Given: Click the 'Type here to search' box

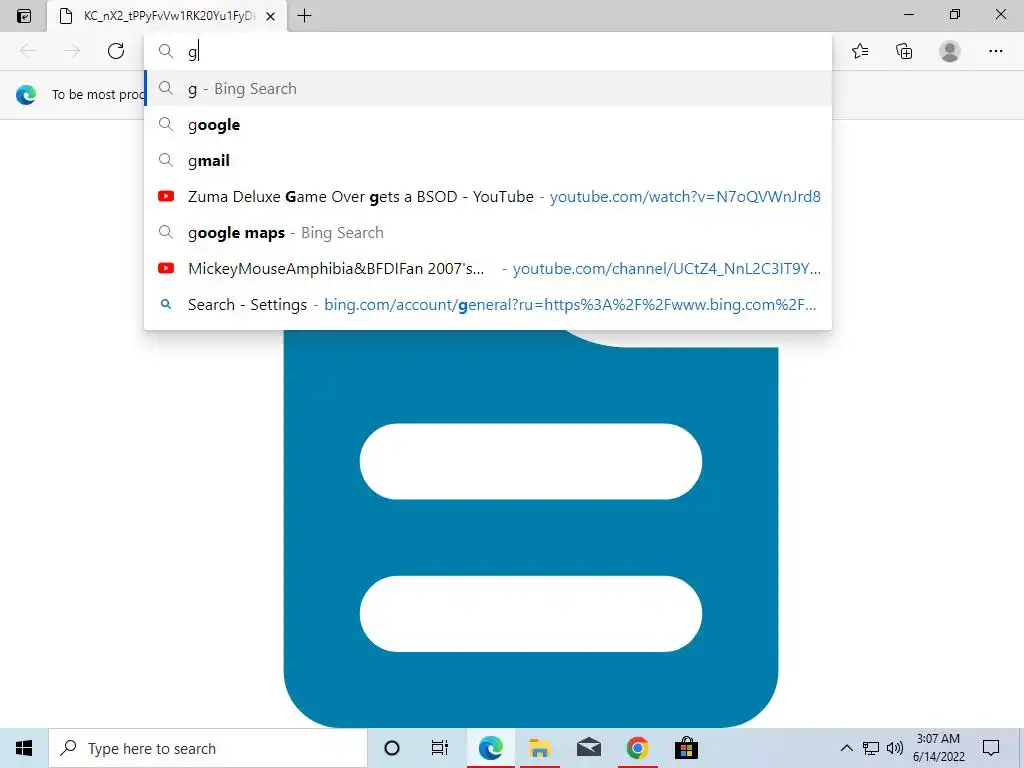Looking at the screenshot, I should click(208, 748).
